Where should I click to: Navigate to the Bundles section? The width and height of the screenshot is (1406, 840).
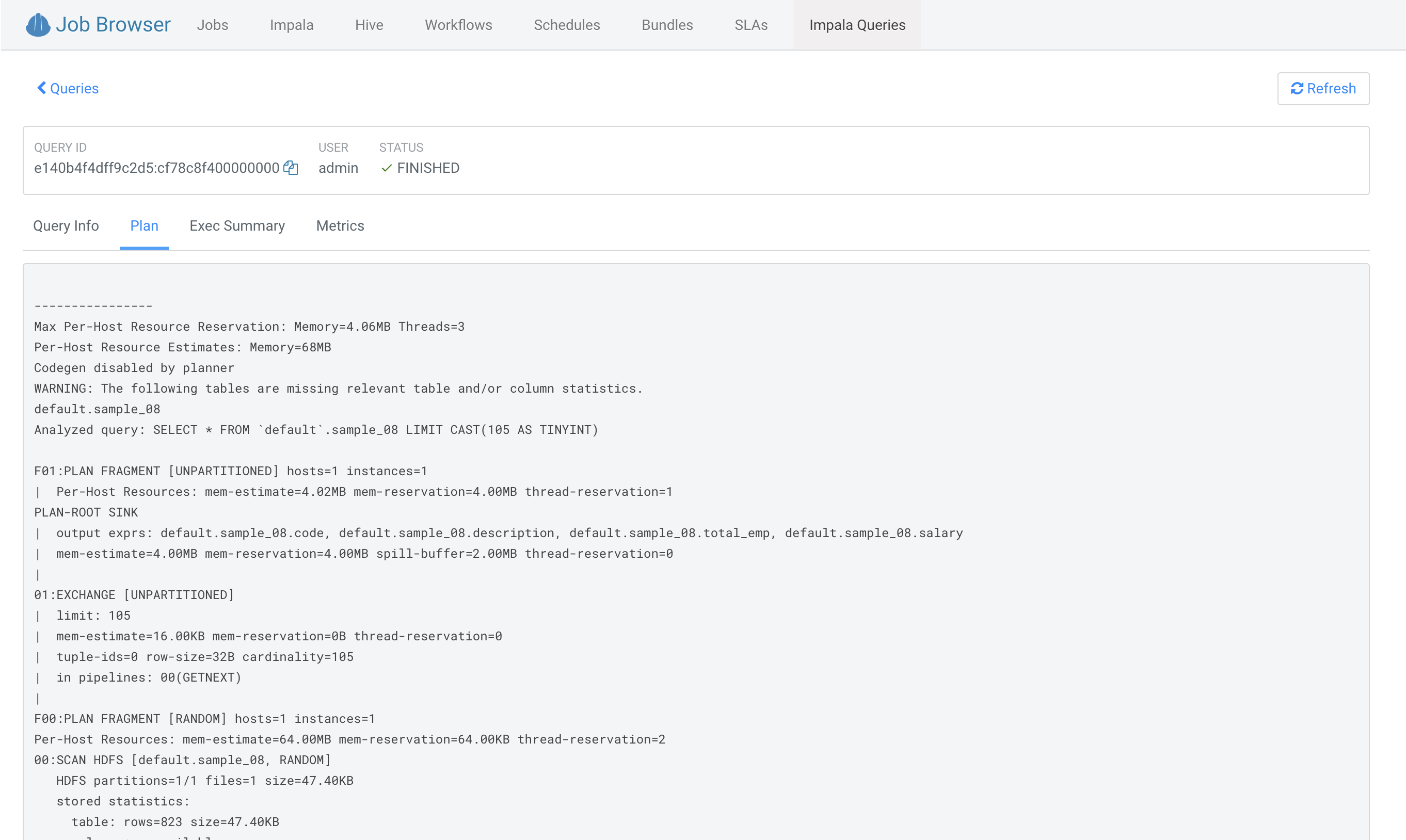click(x=666, y=25)
